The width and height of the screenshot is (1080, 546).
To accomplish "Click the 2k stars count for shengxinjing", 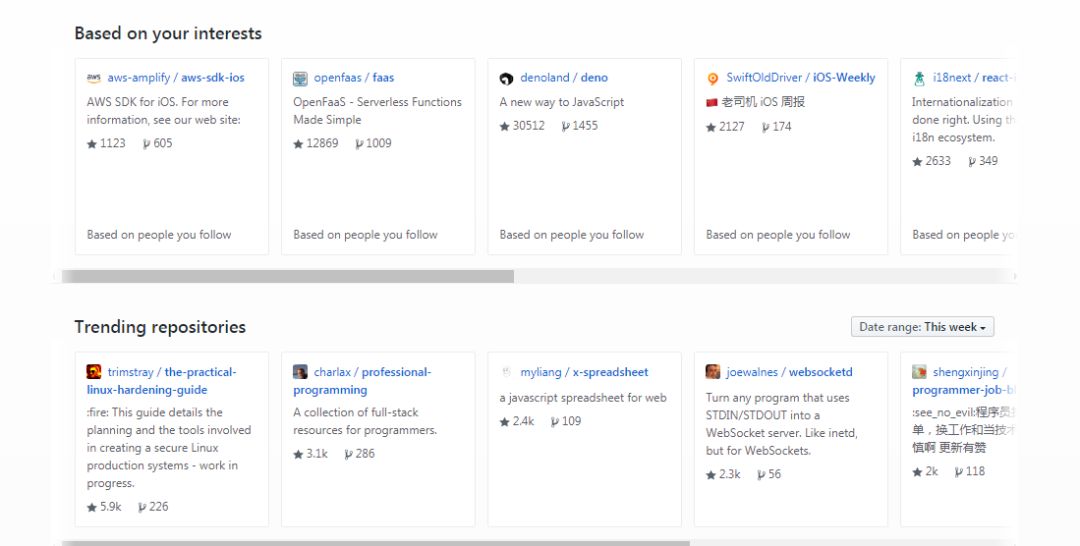I will (x=932, y=472).
